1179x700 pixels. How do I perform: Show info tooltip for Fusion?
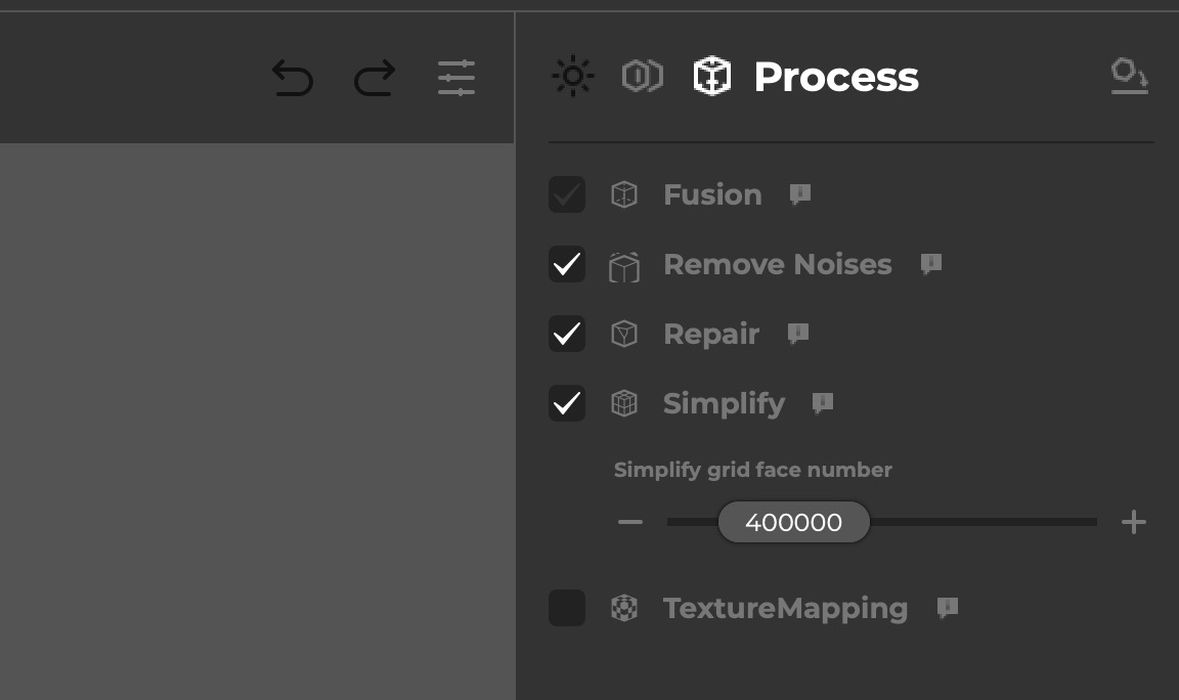[800, 194]
